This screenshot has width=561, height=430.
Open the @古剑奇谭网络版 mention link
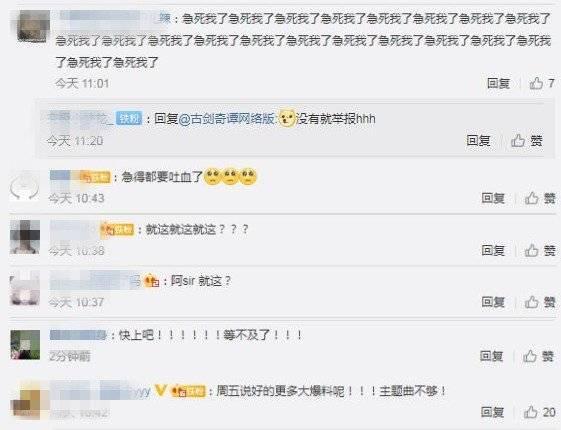[x=227, y=118]
